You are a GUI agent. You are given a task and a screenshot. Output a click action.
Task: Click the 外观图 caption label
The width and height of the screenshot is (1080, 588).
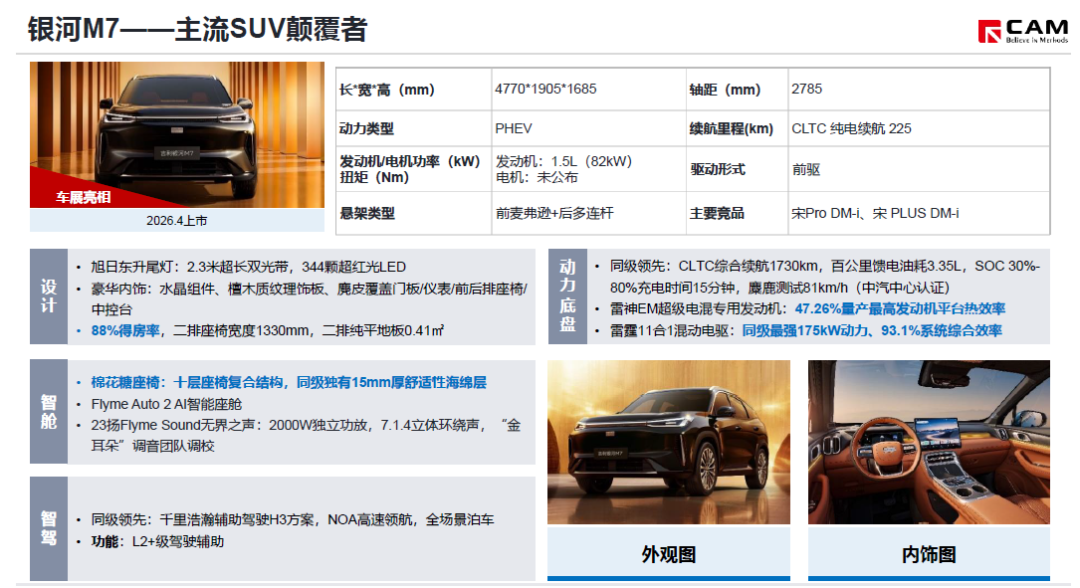(x=669, y=554)
